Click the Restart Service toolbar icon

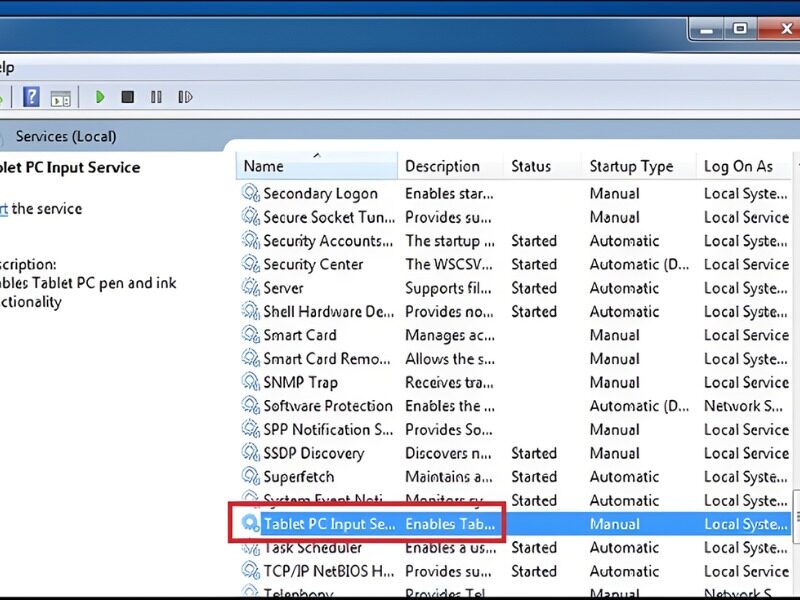(x=185, y=97)
